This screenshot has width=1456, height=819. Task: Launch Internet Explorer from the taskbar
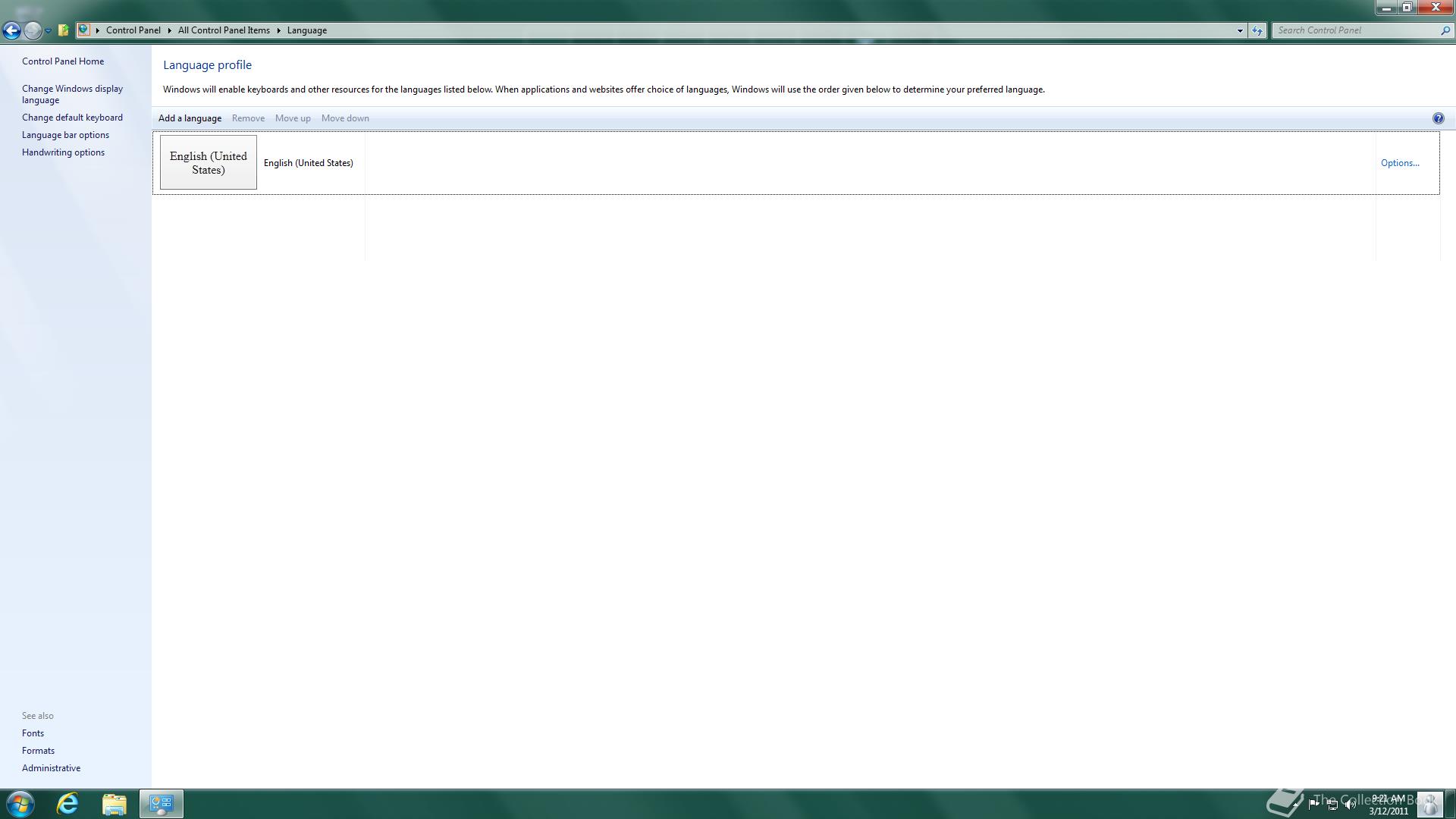(67, 804)
